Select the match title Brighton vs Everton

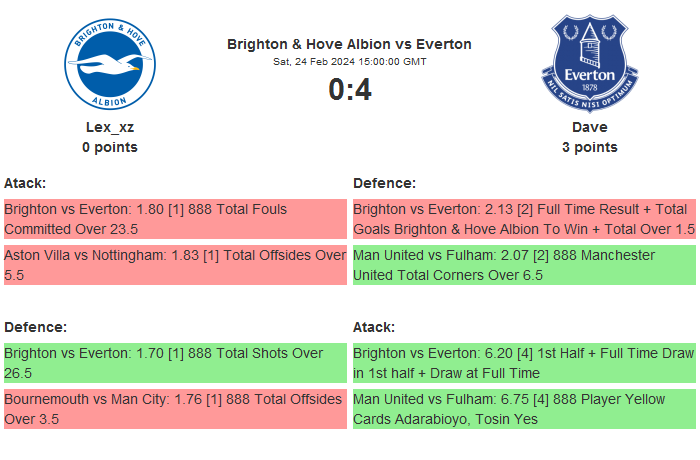[349, 44]
